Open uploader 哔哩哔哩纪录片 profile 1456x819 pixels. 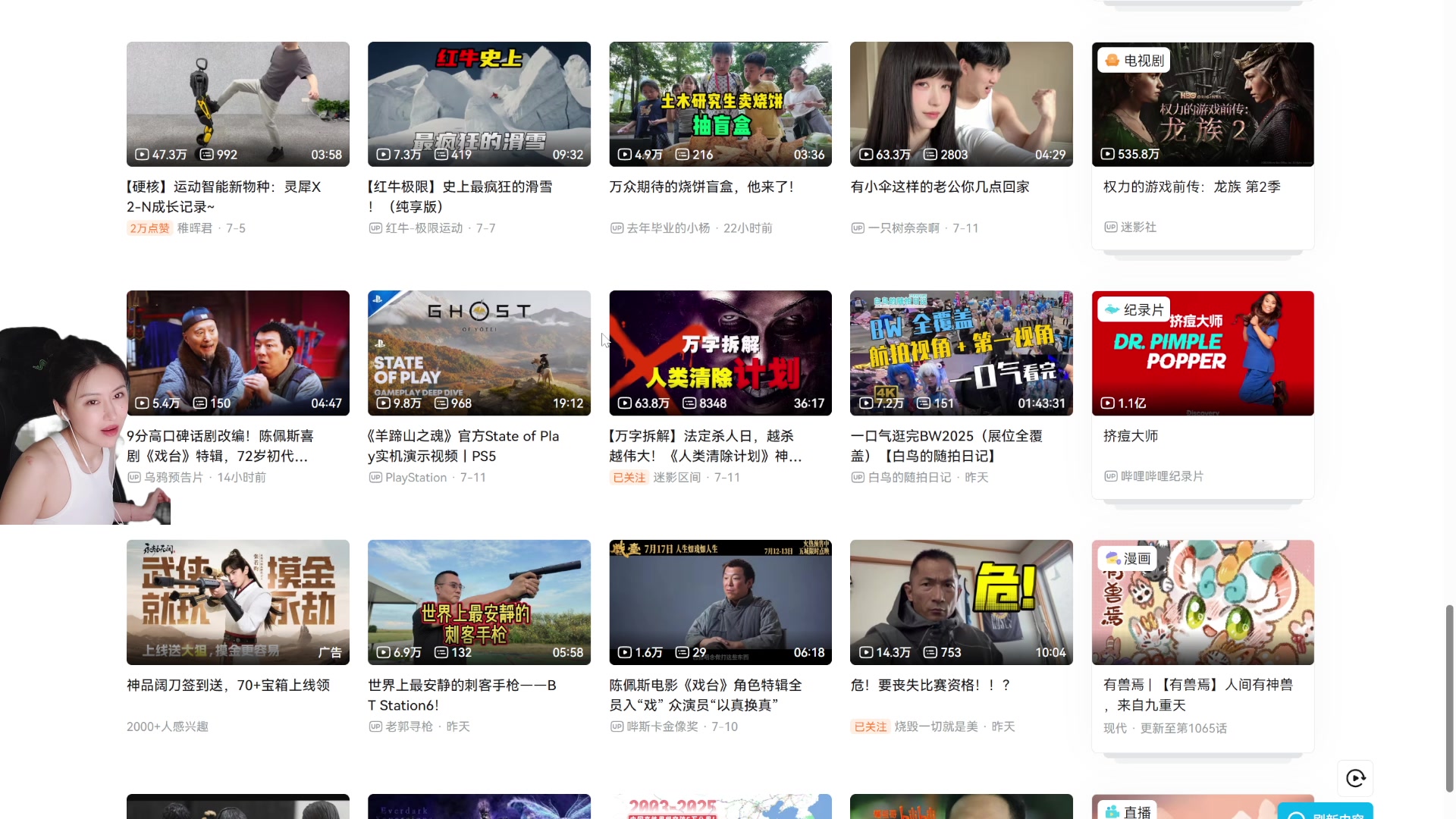click(x=1162, y=476)
